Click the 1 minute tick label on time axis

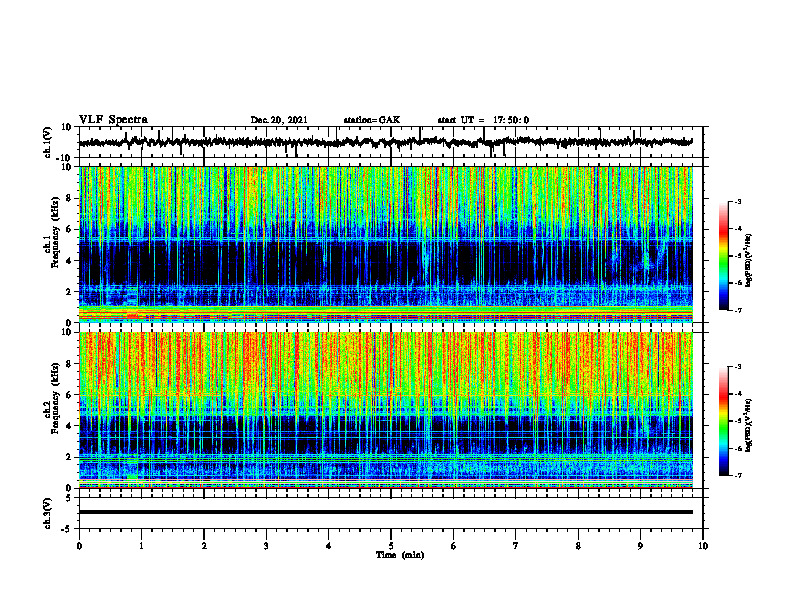(141, 546)
